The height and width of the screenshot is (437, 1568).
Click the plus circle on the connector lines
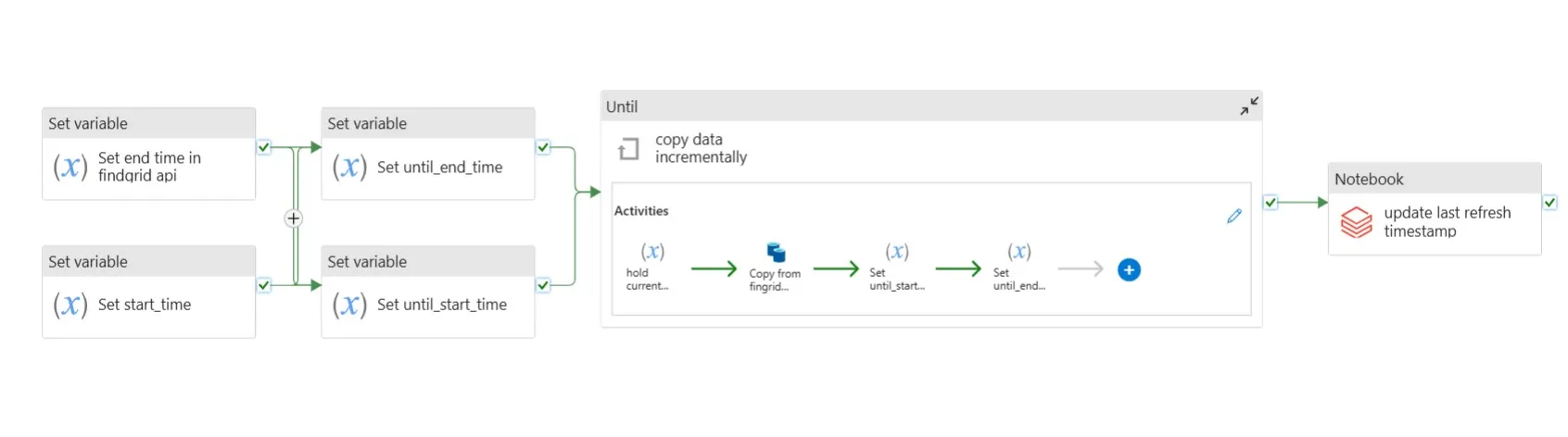tap(293, 218)
